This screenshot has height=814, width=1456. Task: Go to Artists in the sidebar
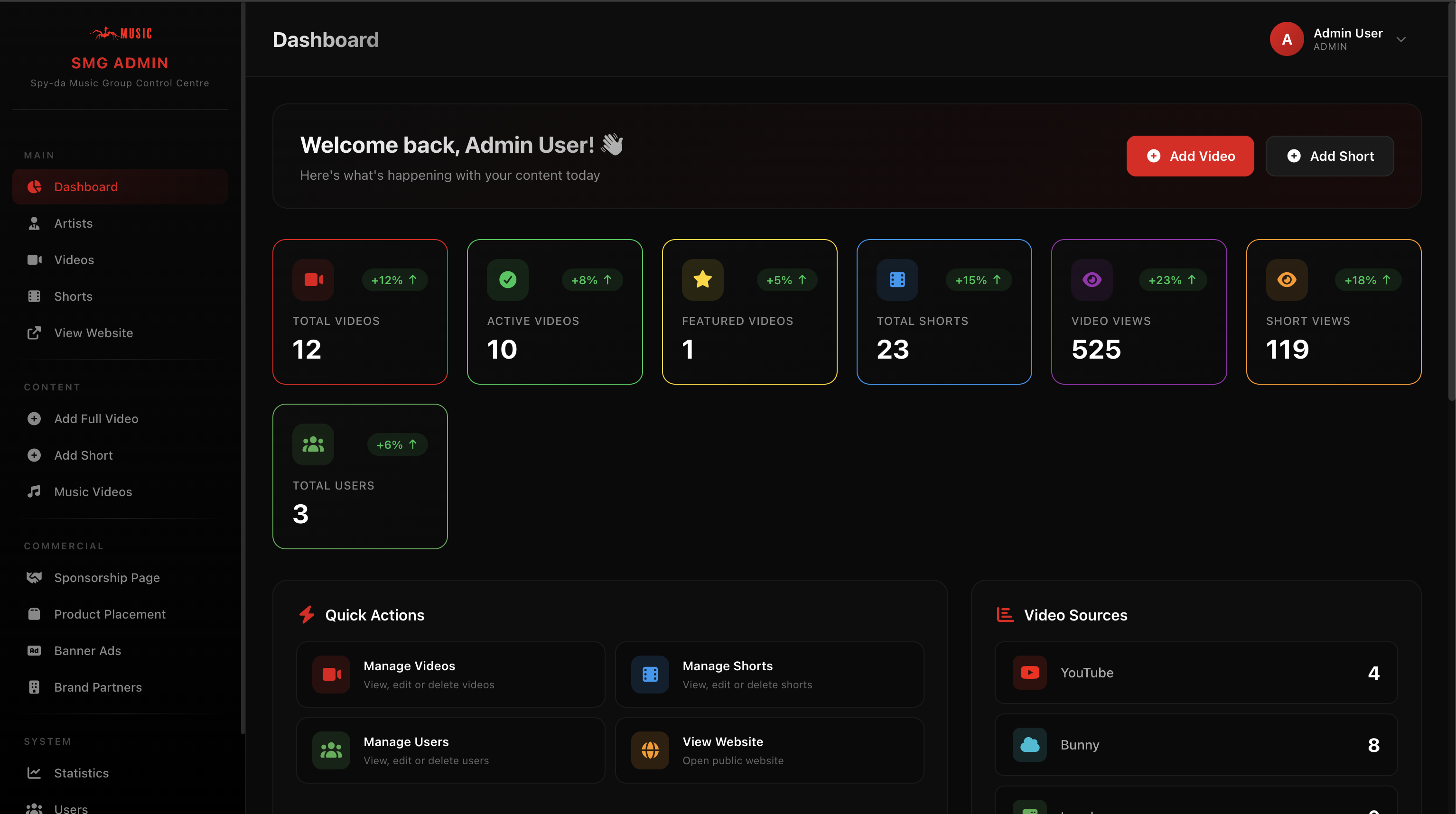coord(120,223)
